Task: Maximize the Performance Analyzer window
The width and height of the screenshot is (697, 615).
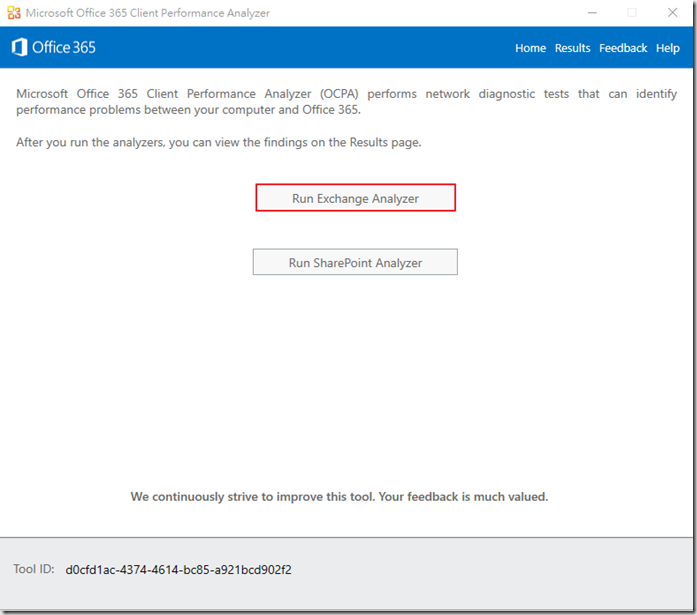Action: 631,13
